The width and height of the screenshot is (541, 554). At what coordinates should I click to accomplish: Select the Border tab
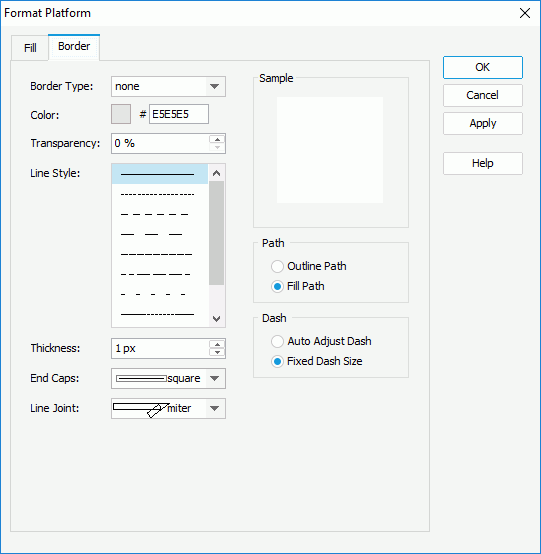click(x=74, y=47)
